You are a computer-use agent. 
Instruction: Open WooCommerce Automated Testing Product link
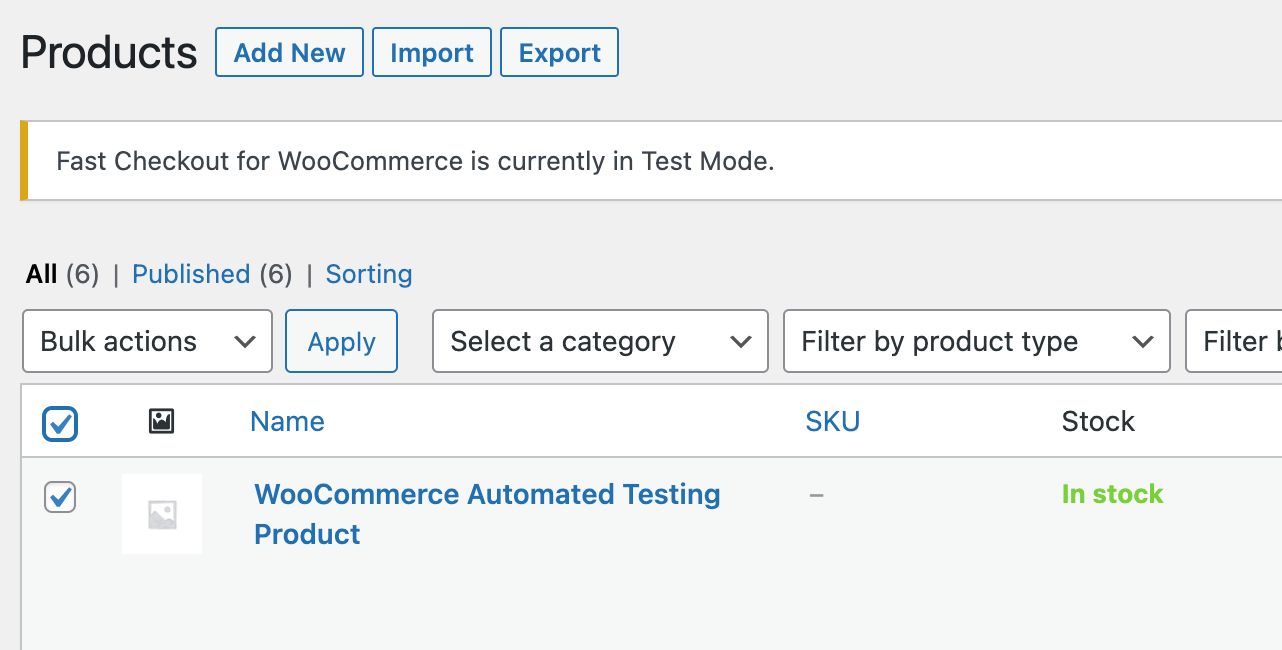(x=487, y=495)
